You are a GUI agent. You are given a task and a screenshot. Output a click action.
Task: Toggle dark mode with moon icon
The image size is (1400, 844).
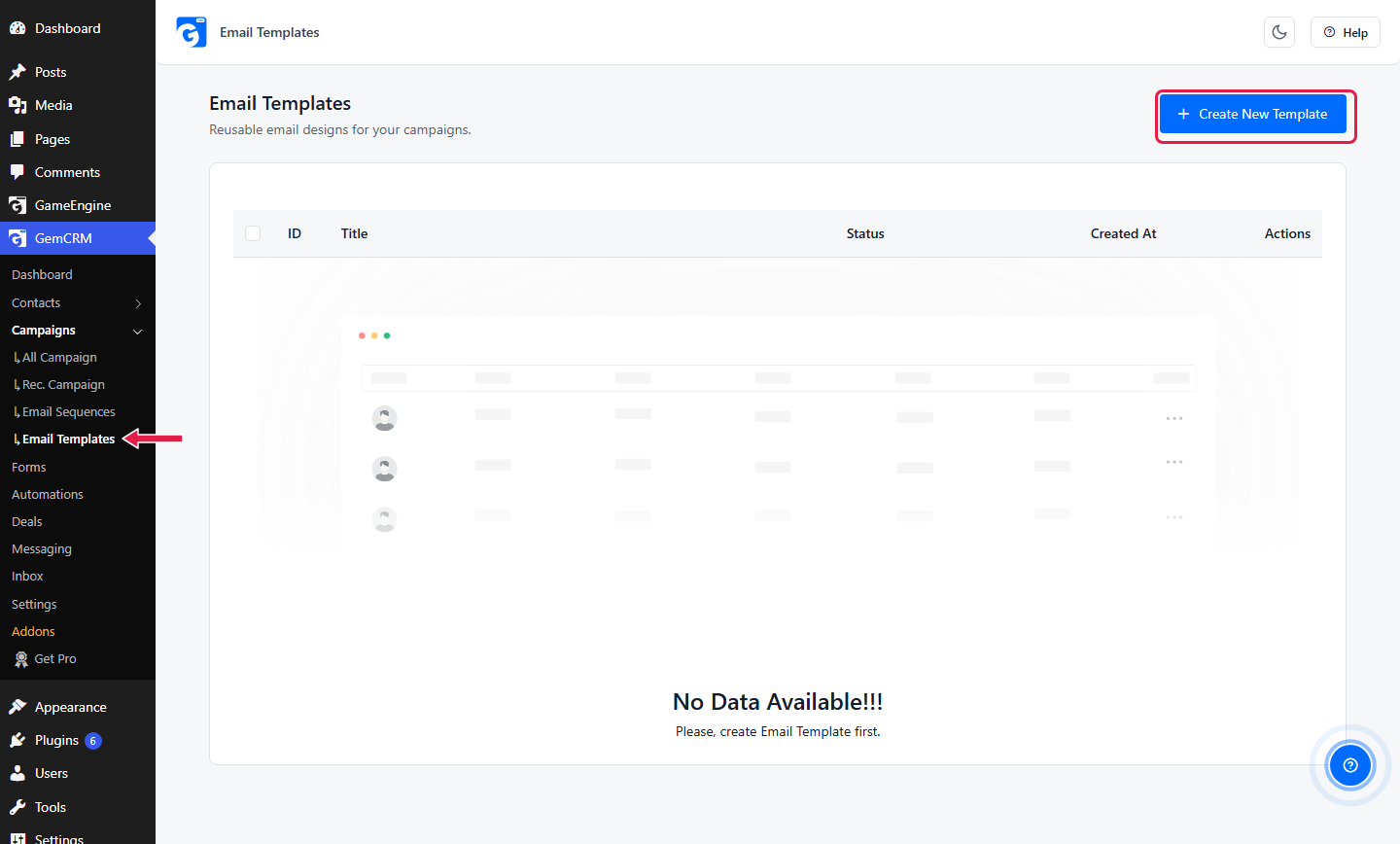pos(1279,32)
